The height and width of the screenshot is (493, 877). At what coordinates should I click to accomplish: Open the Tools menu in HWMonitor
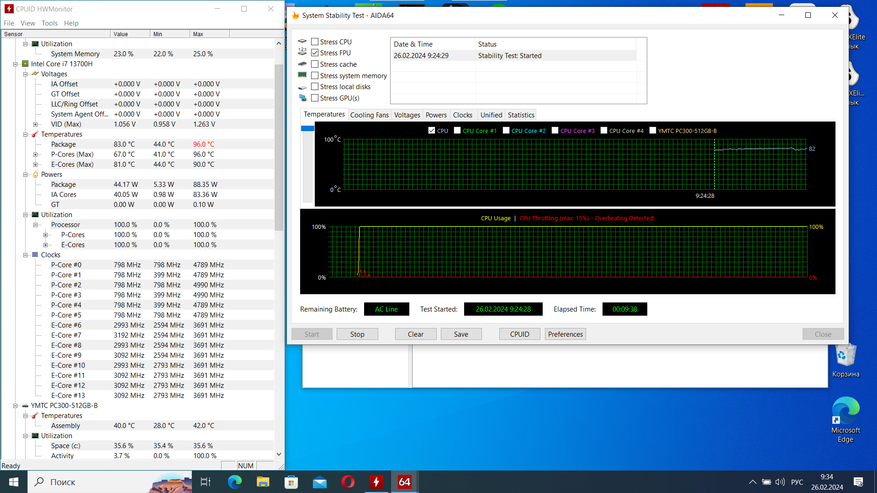click(49, 23)
